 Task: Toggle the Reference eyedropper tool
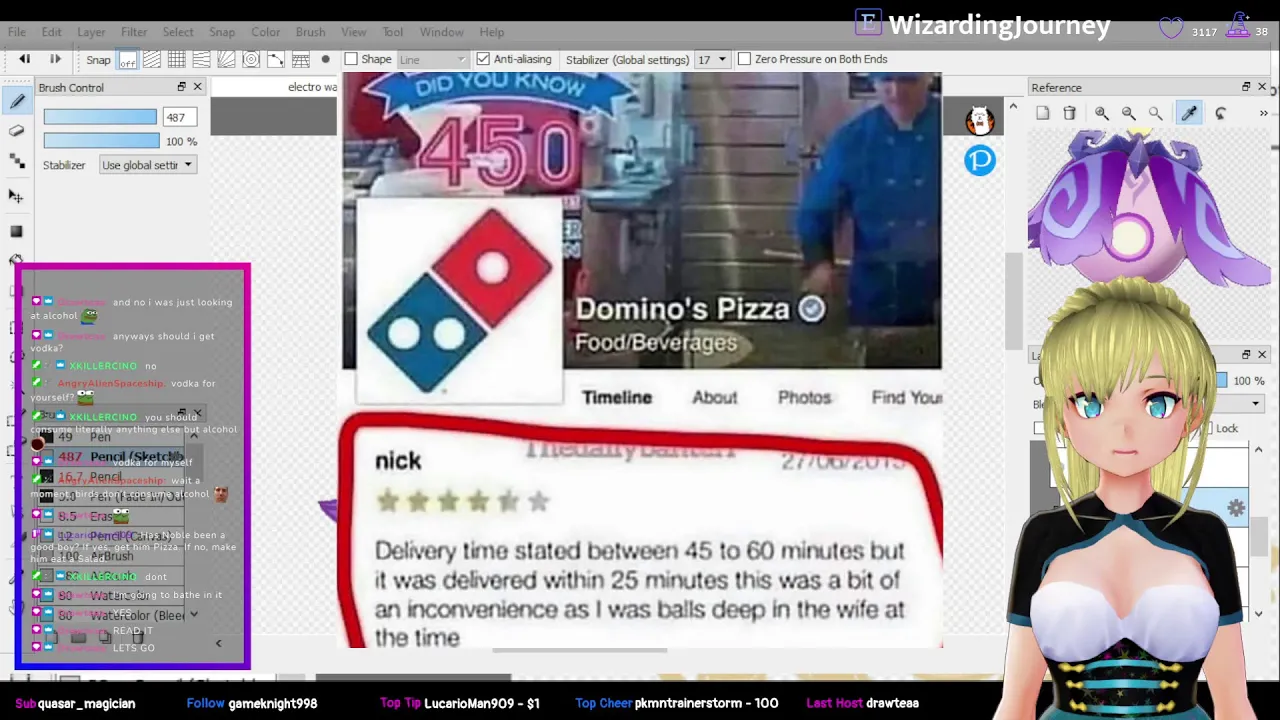coord(1189,113)
